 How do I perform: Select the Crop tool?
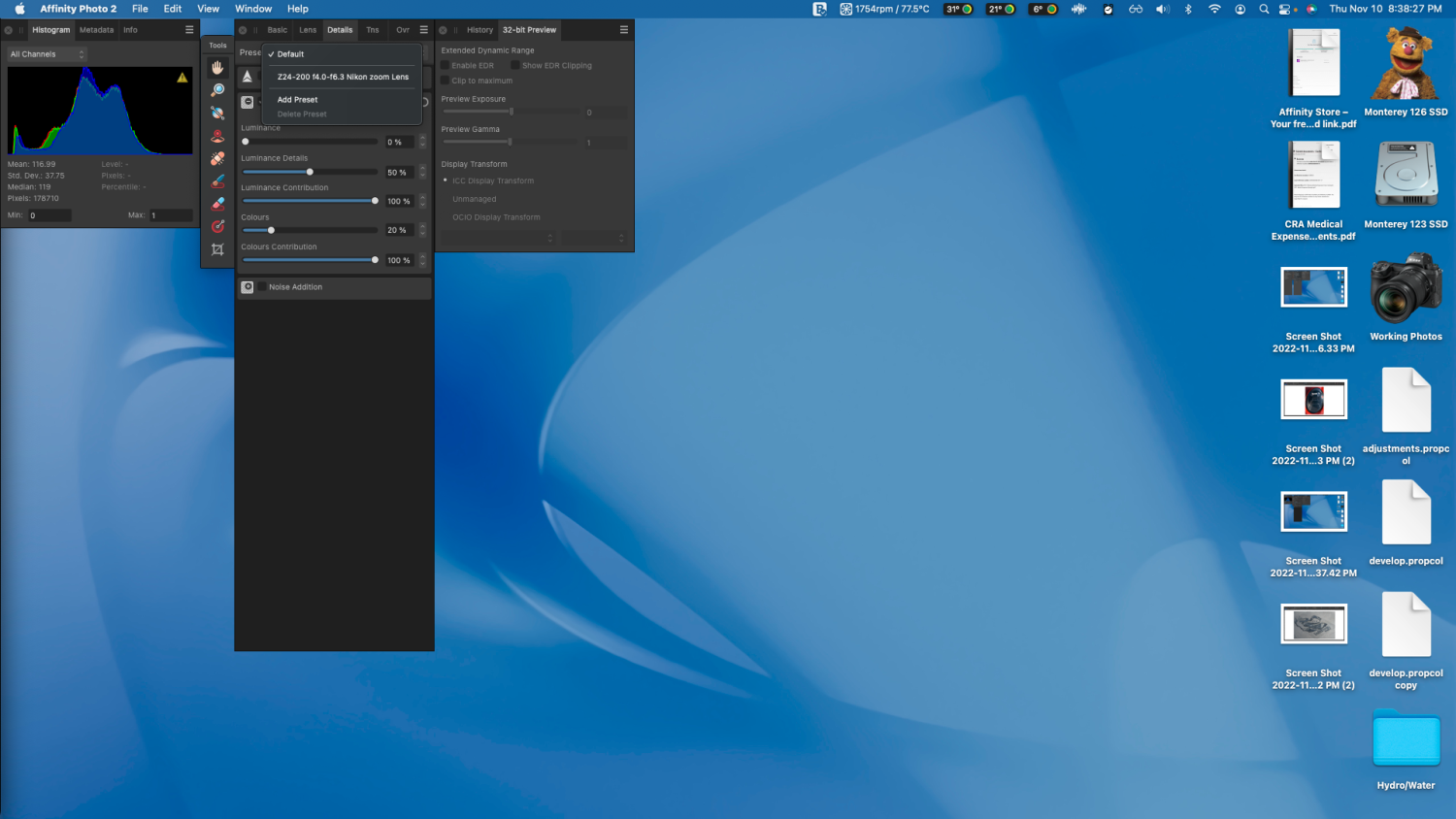tap(217, 249)
